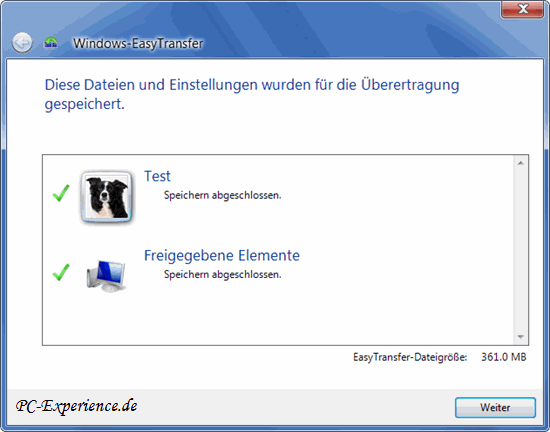Click the computer icon for Freigegebene Elemente
The image size is (550, 432).
coord(106,276)
